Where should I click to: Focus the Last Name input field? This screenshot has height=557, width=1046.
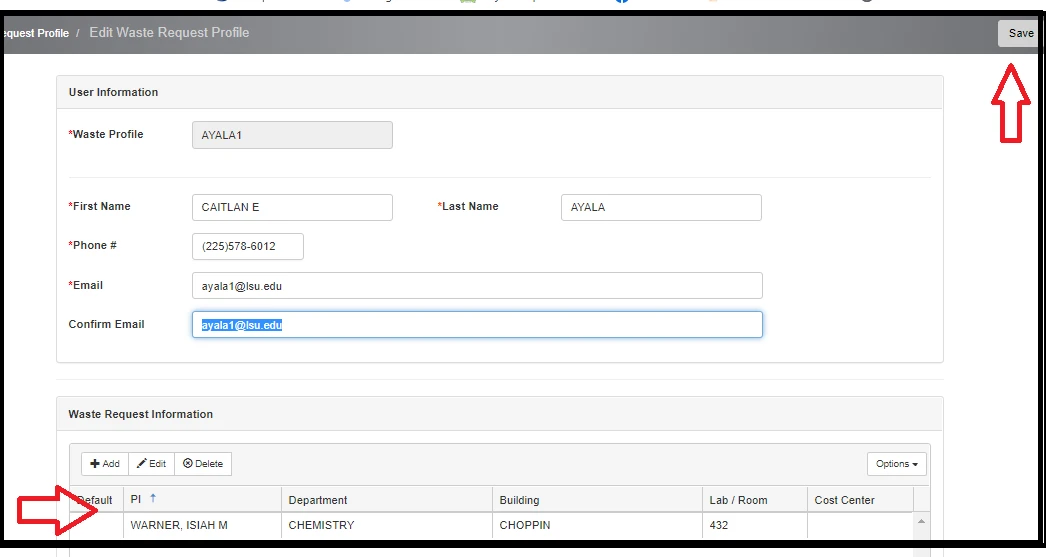tap(661, 207)
